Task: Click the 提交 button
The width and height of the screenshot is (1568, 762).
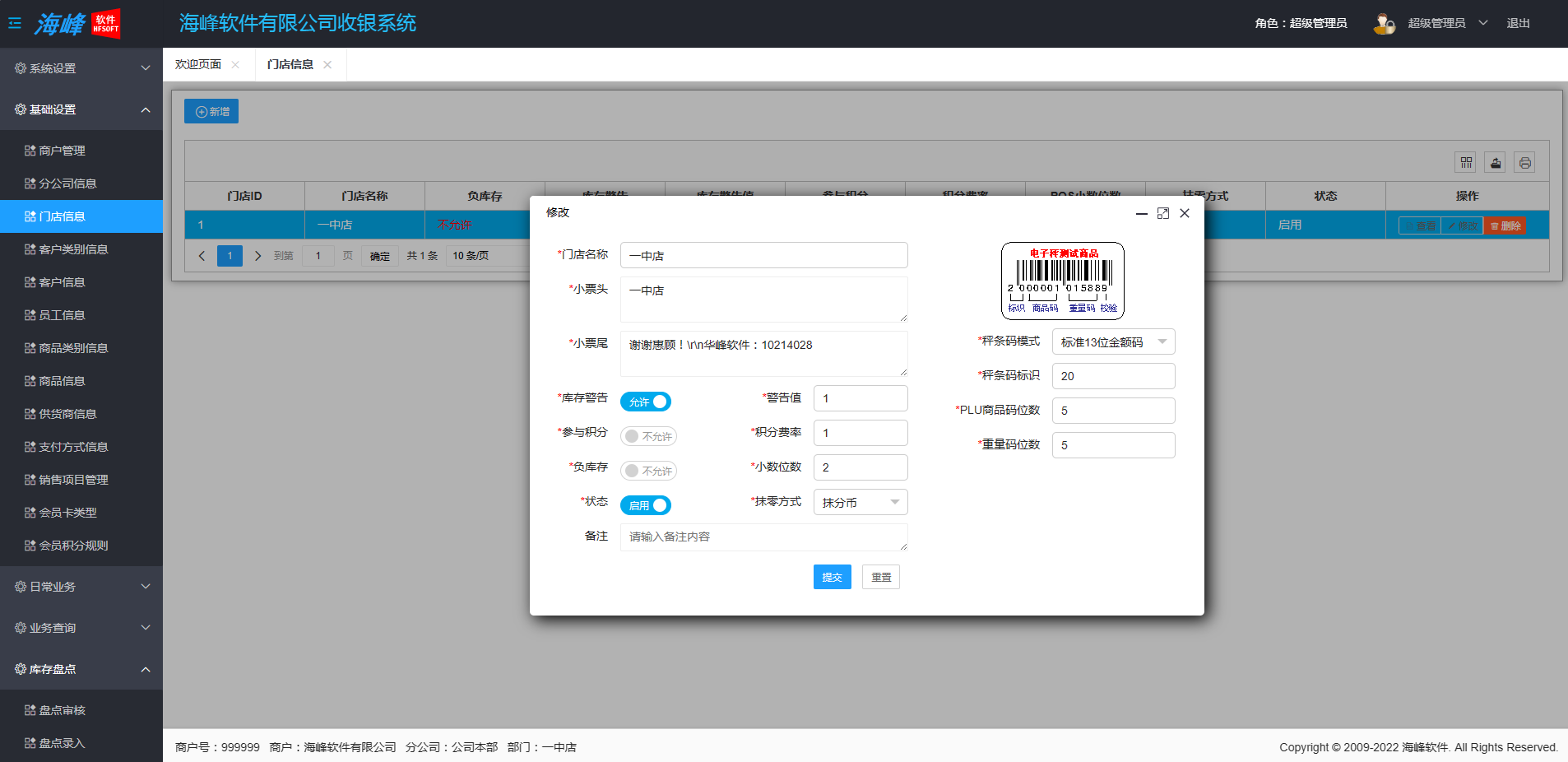Action: tap(832, 577)
